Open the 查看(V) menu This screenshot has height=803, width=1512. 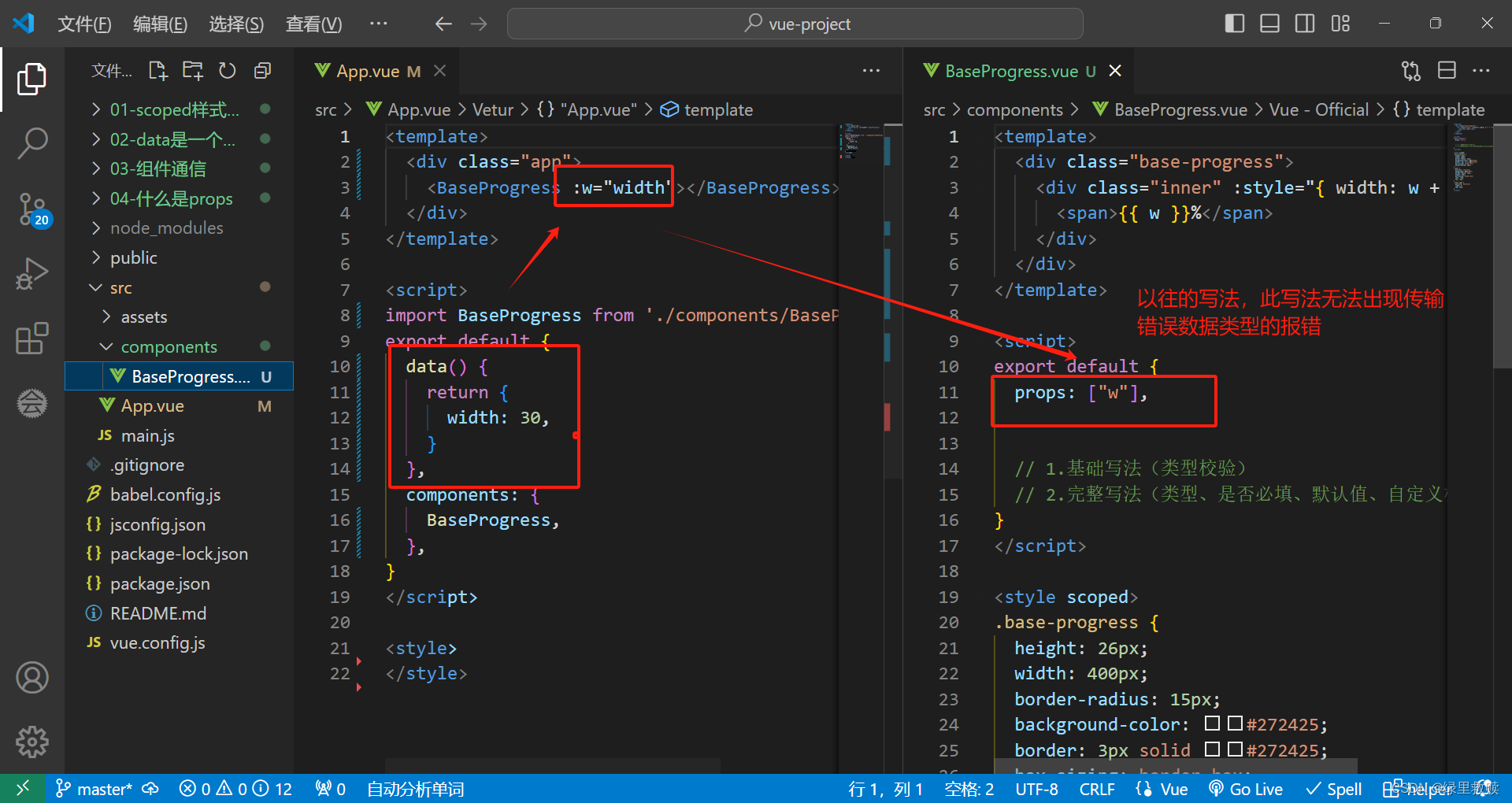coord(313,24)
